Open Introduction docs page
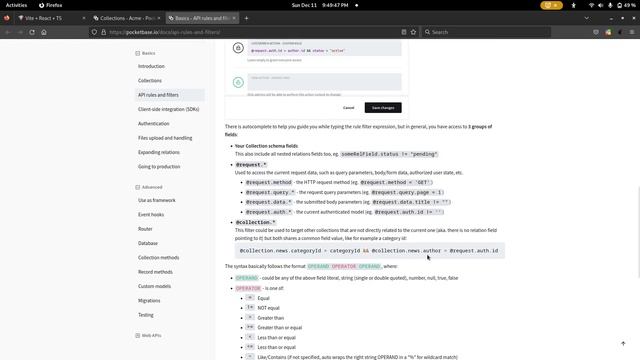The width and height of the screenshot is (640, 360). coord(151,66)
